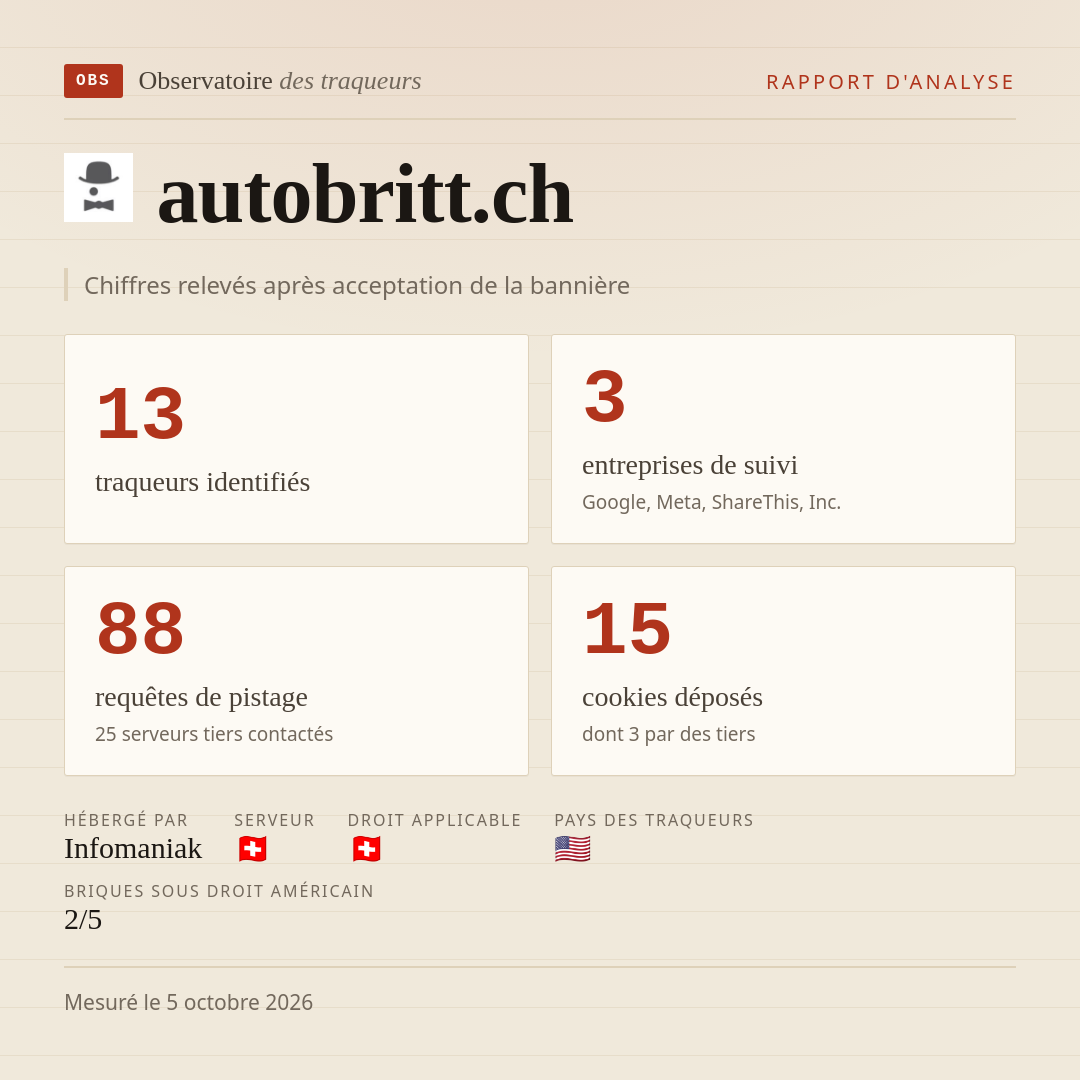The image size is (1080, 1080).
Task: Click the 2/5 value
Action: click(83, 920)
